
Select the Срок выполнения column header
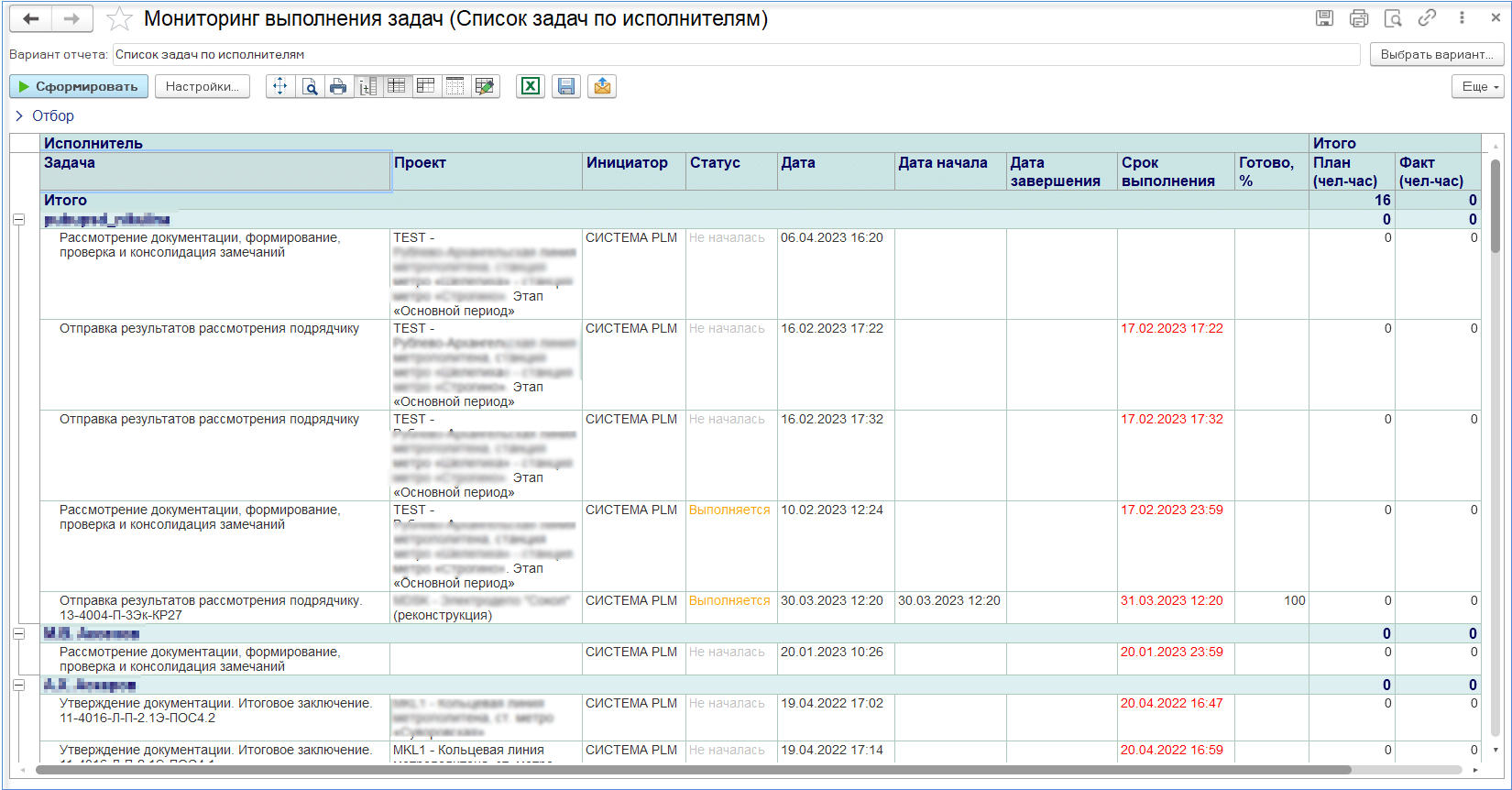(1176, 171)
